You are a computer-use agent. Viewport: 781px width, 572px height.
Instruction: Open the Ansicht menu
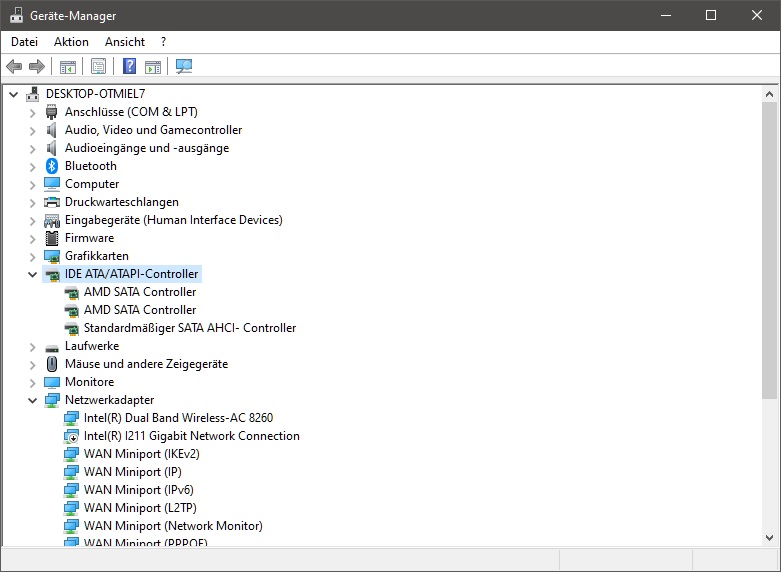pyautogui.click(x=125, y=42)
